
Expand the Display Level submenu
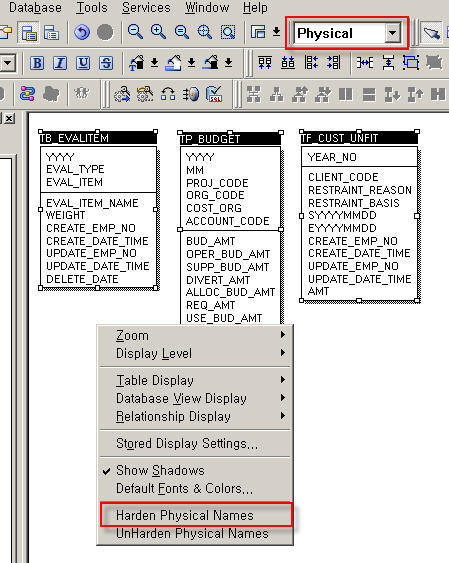pyautogui.click(x=195, y=353)
